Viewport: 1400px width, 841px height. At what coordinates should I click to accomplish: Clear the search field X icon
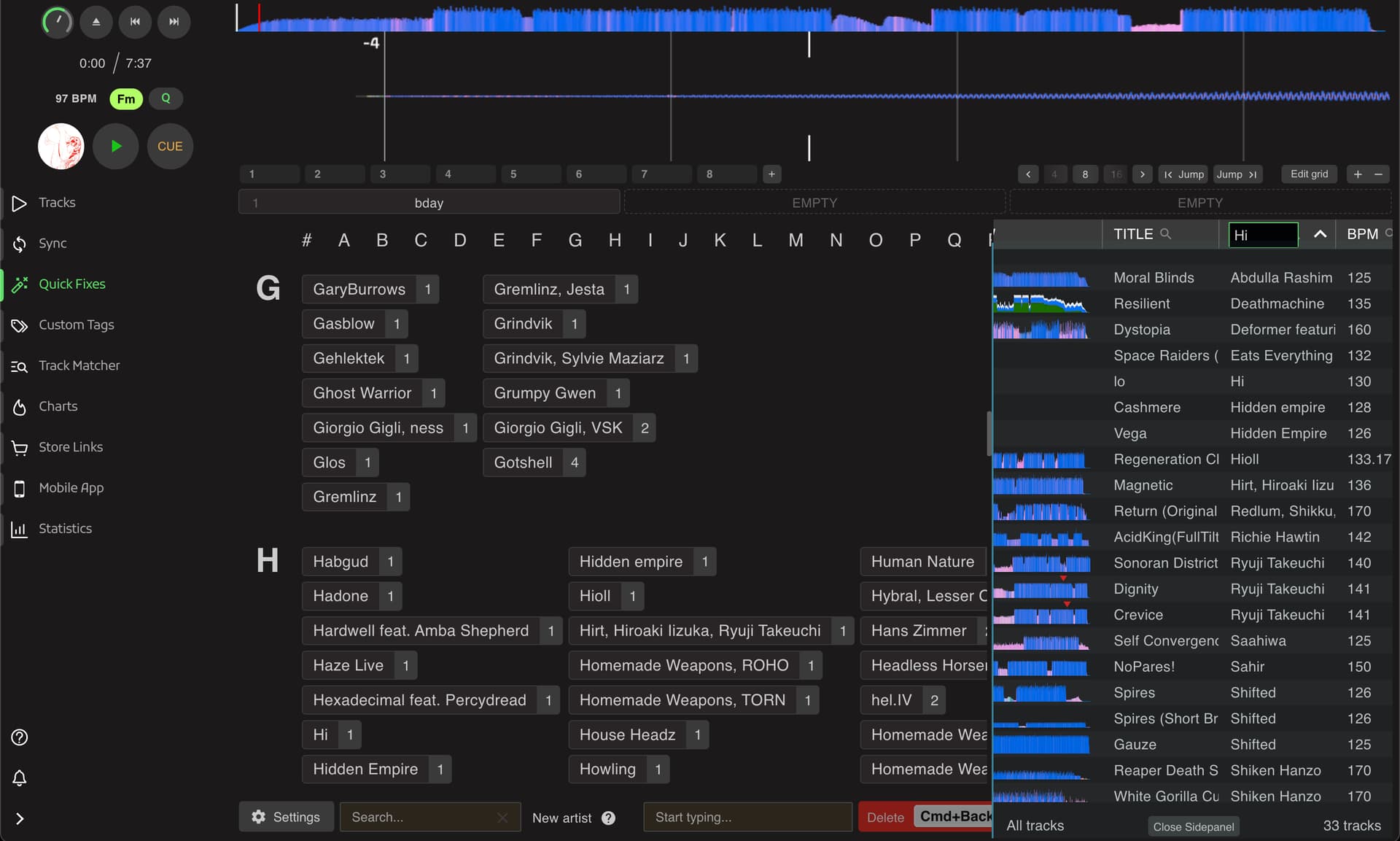tap(502, 818)
